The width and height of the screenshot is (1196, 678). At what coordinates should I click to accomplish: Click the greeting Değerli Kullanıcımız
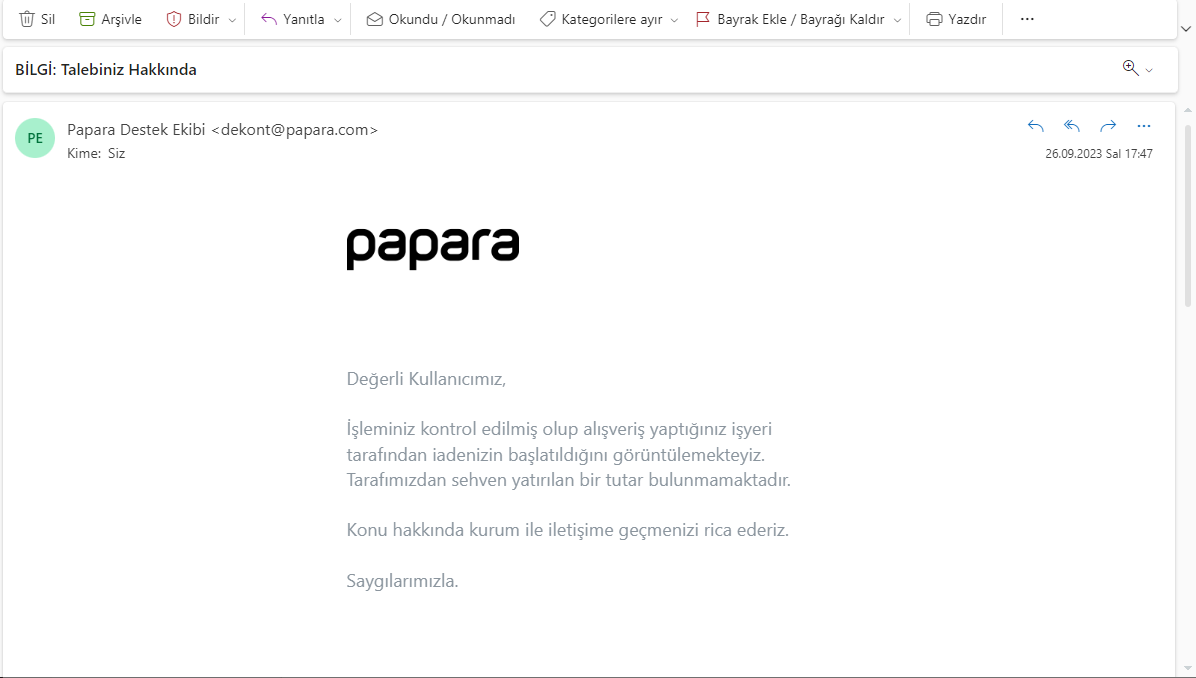(426, 379)
